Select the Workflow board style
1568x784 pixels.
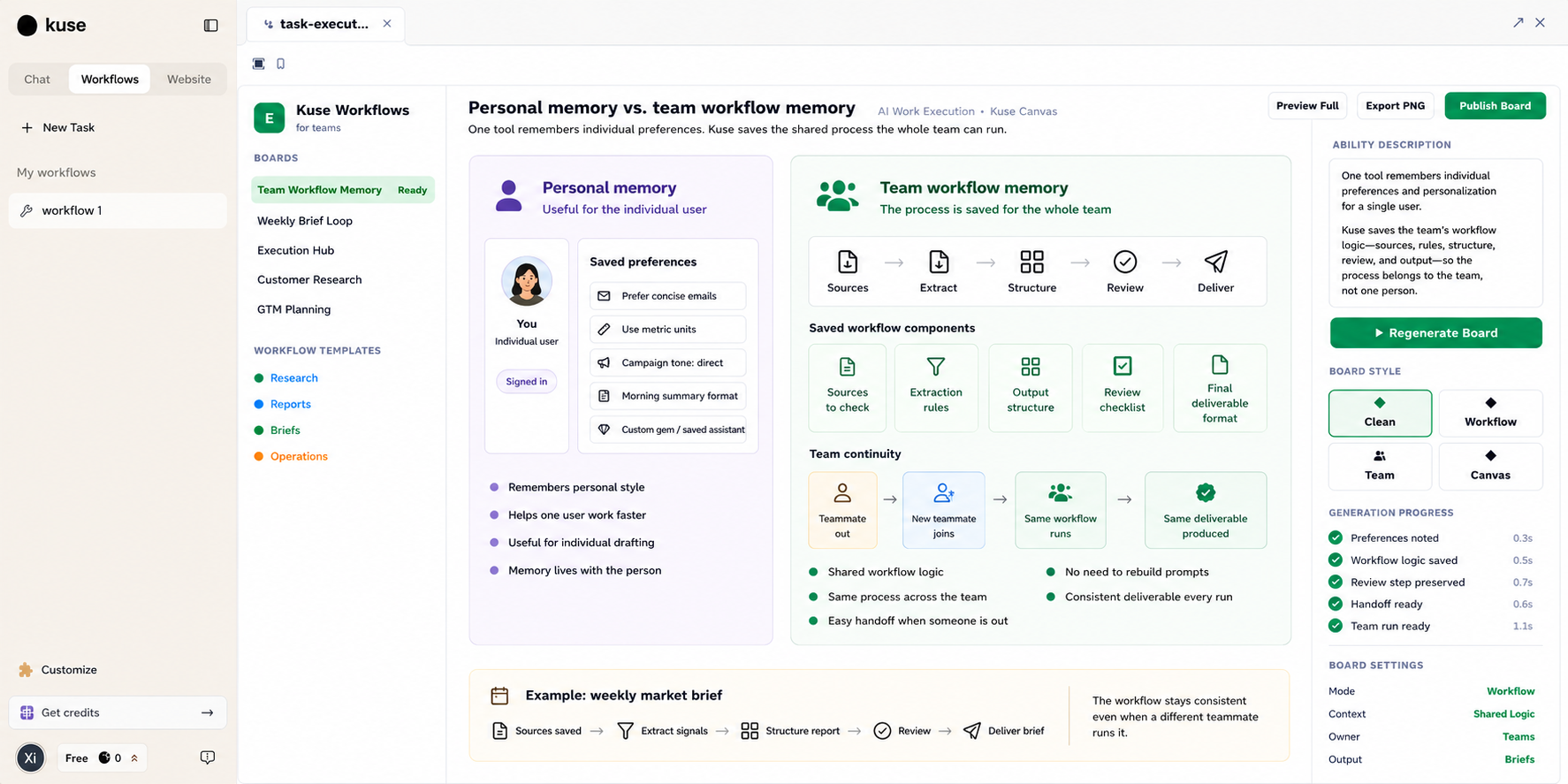(1490, 413)
